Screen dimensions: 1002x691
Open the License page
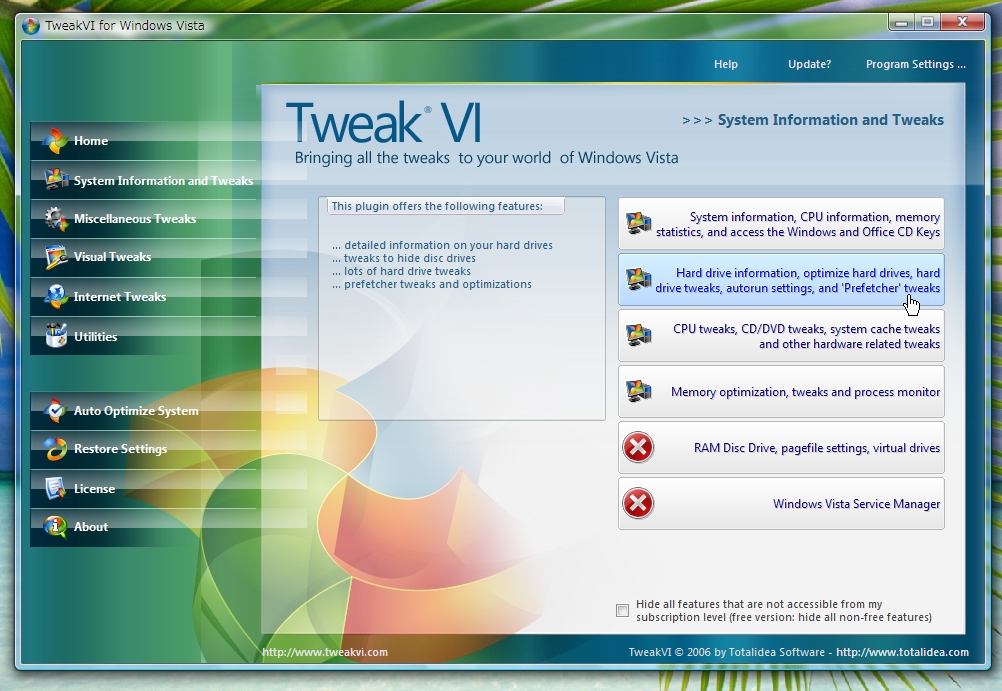click(143, 488)
